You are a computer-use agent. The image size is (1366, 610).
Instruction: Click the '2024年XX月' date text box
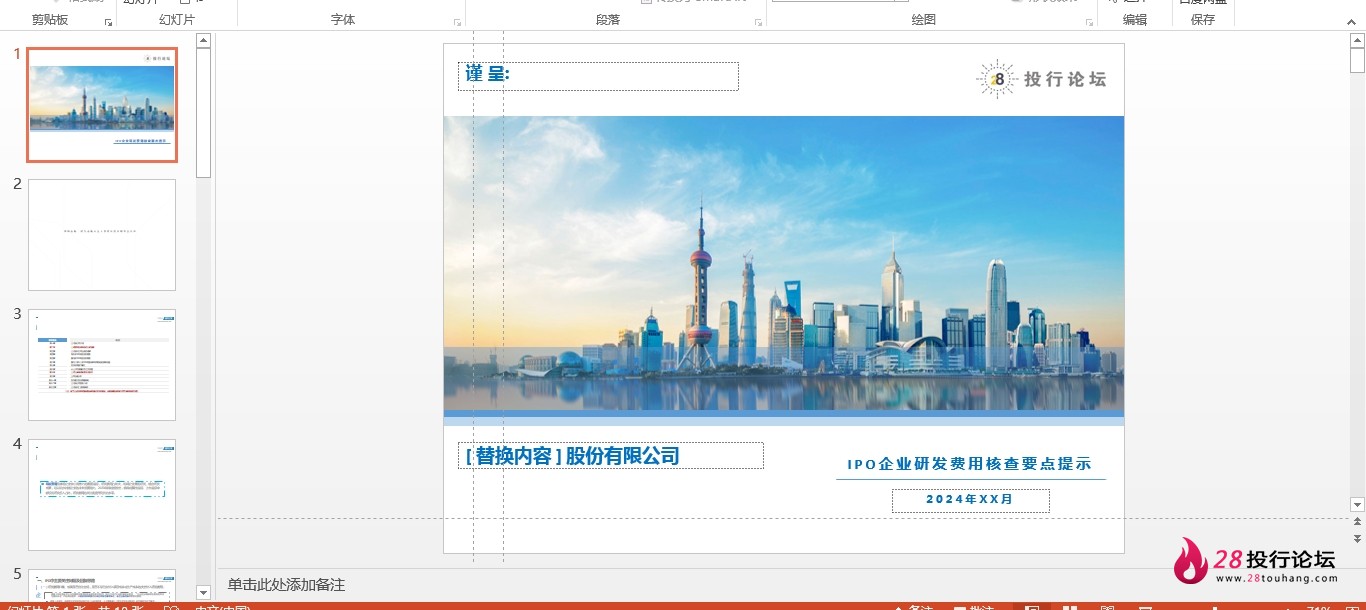[x=970, y=500]
